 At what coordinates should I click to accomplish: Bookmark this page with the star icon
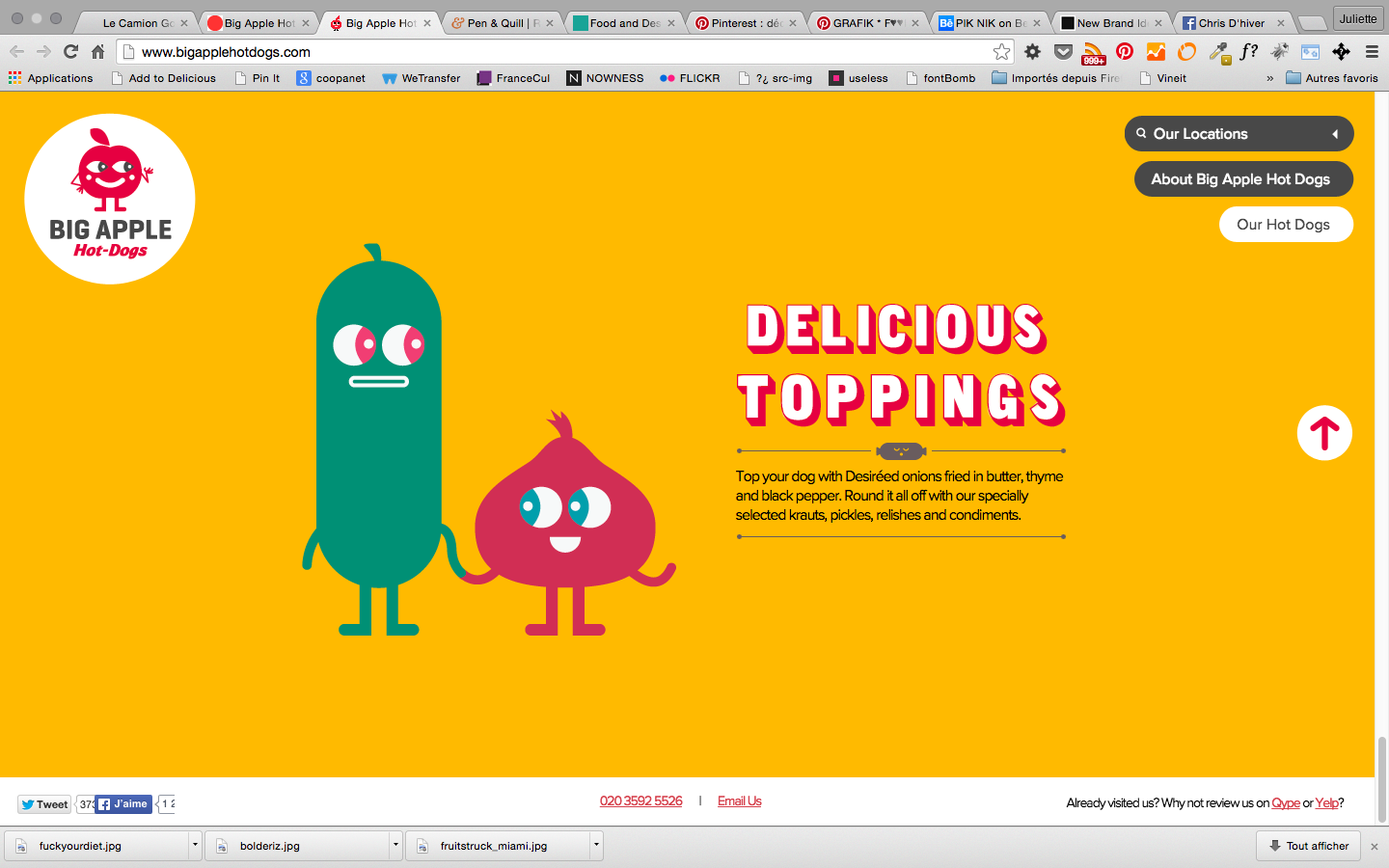pos(1002,52)
